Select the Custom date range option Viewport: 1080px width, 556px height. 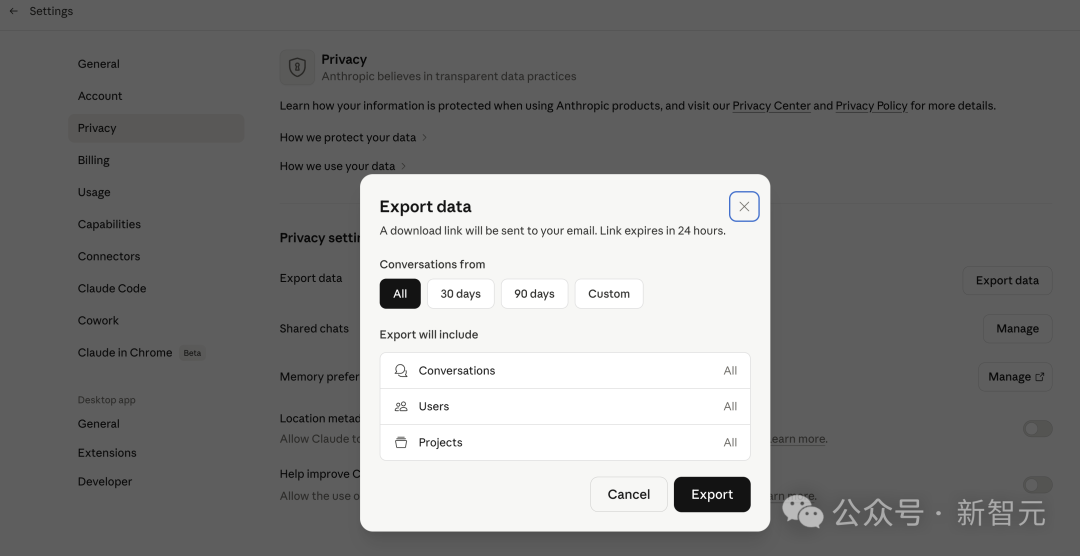[x=608, y=294]
